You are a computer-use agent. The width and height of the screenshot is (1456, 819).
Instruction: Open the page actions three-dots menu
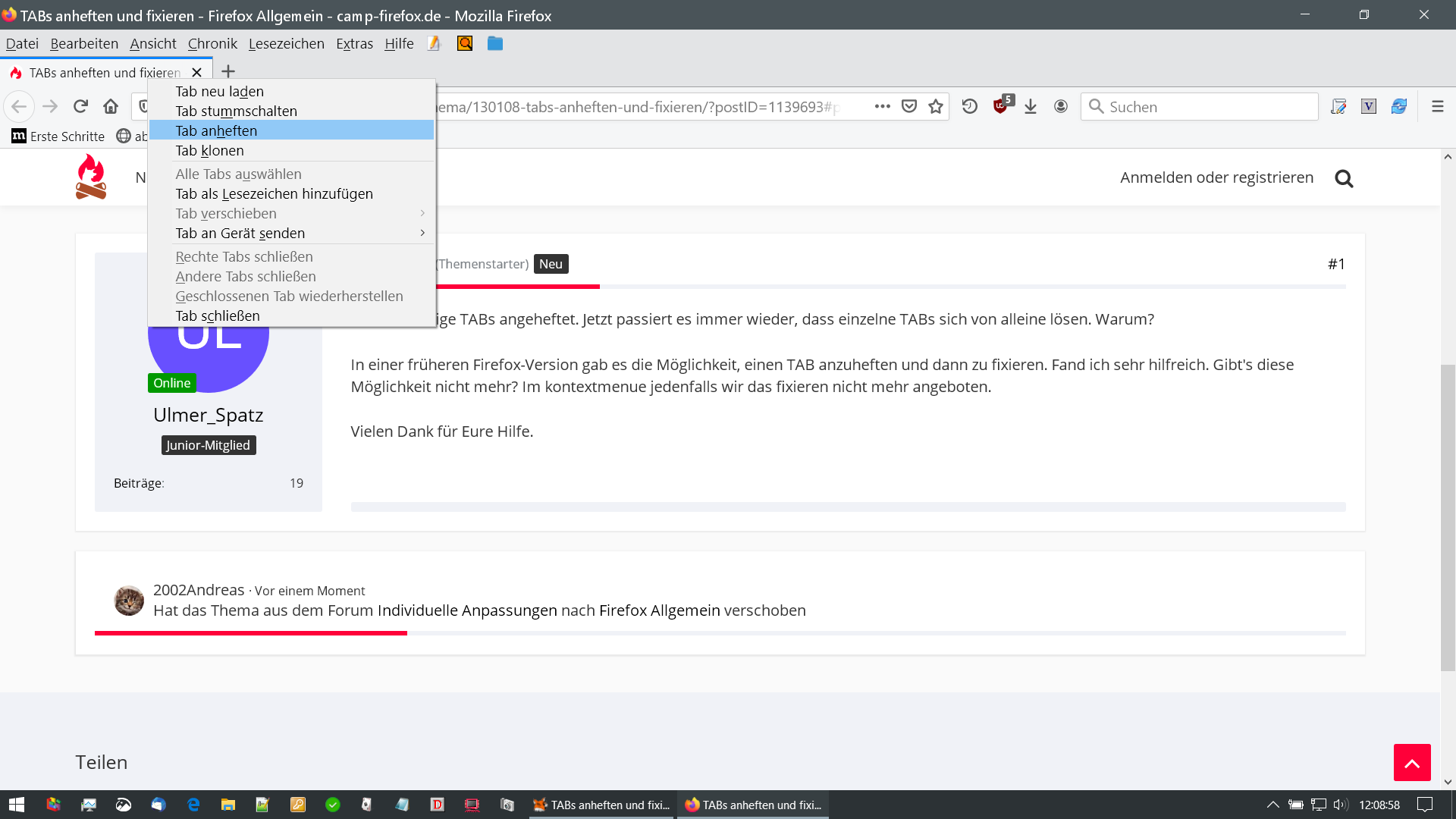(x=882, y=106)
